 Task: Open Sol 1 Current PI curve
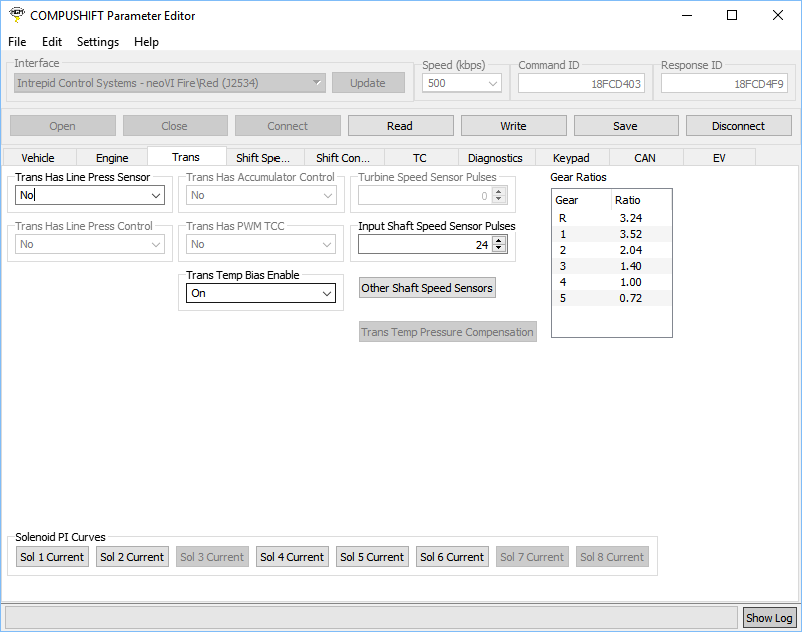click(x=52, y=557)
